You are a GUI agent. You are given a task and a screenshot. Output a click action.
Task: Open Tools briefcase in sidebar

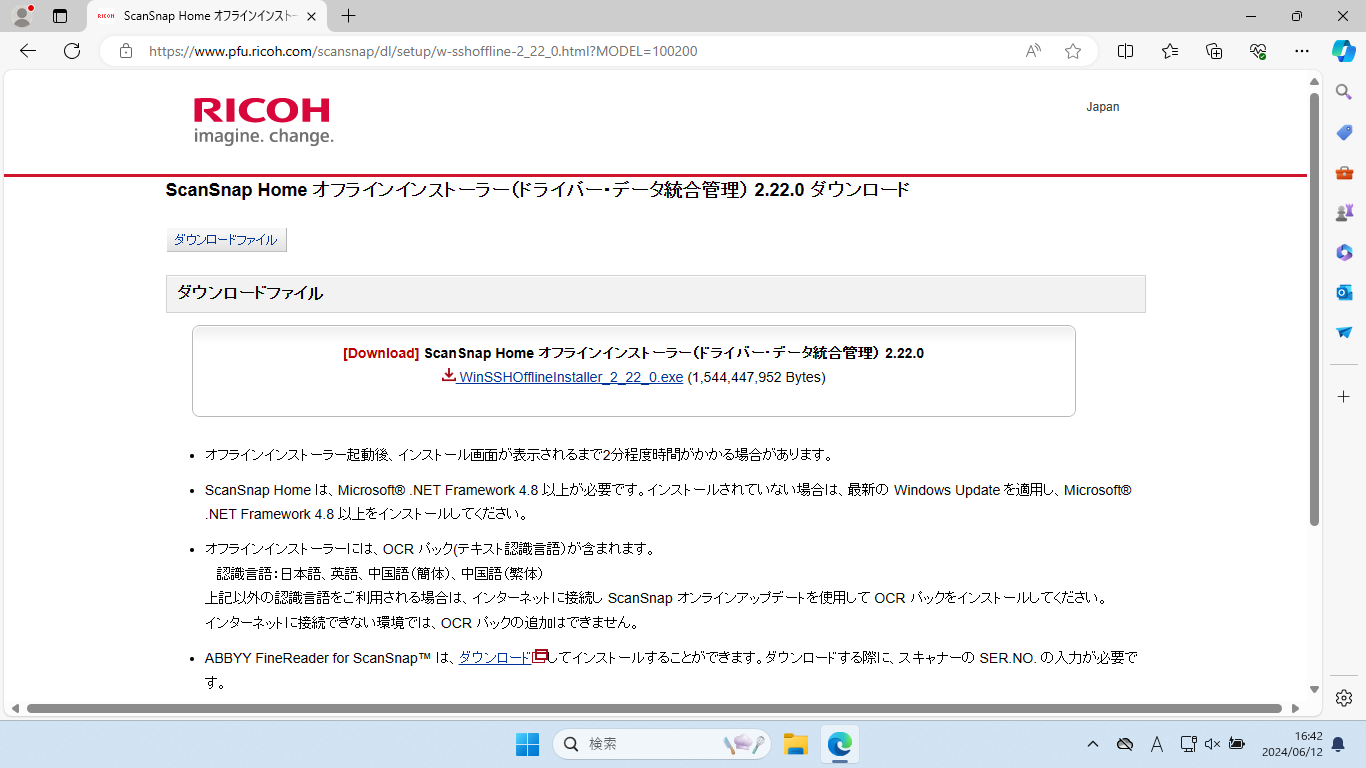pos(1344,173)
